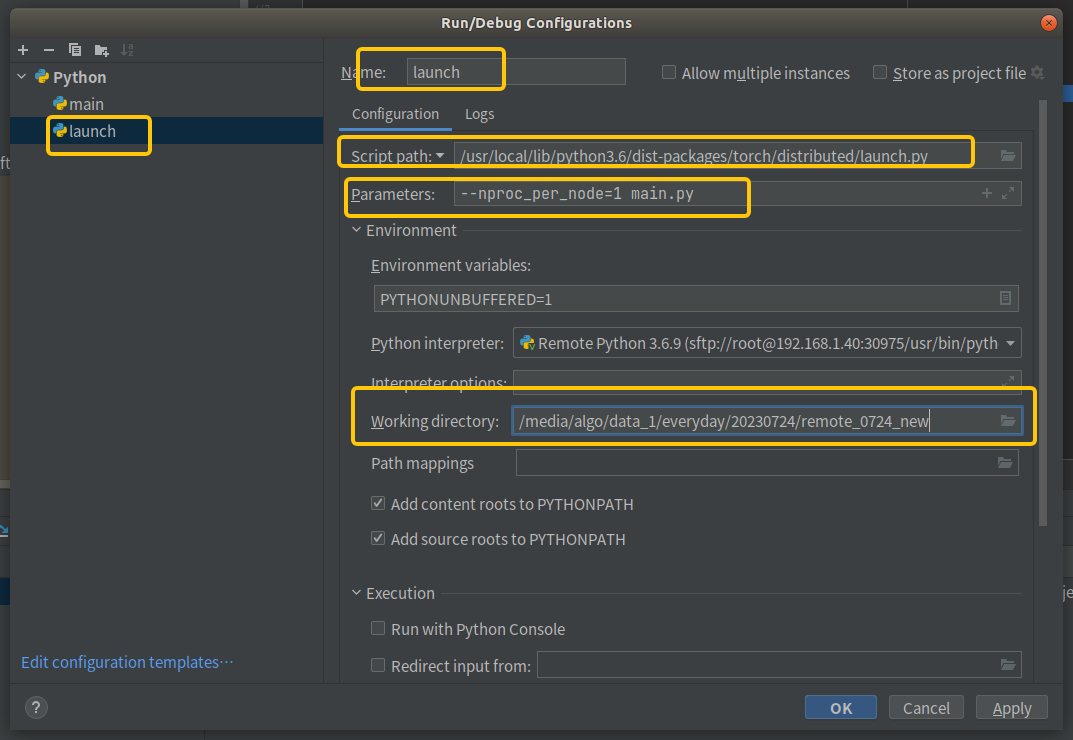Expand the Parameters field editor
Screen dimensions: 1073x740
[1008, 194]
